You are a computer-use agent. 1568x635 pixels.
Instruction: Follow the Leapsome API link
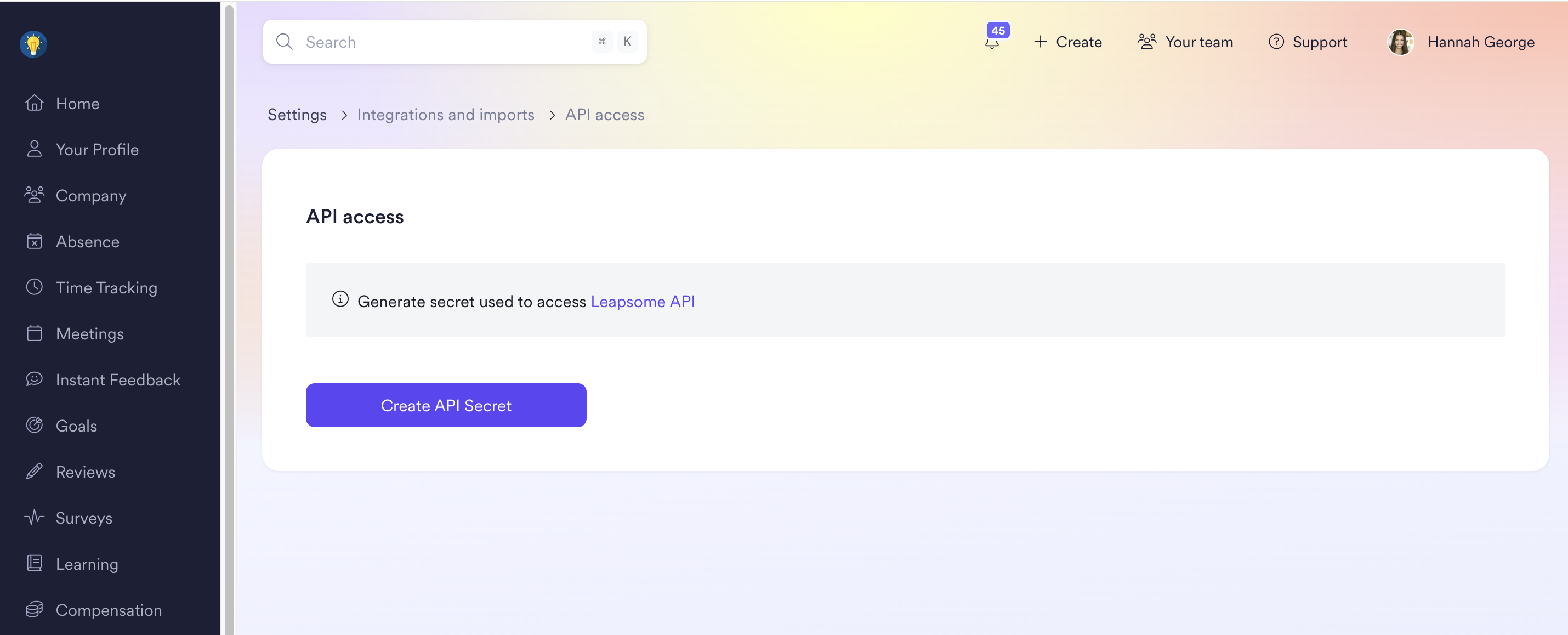[642, 302]
